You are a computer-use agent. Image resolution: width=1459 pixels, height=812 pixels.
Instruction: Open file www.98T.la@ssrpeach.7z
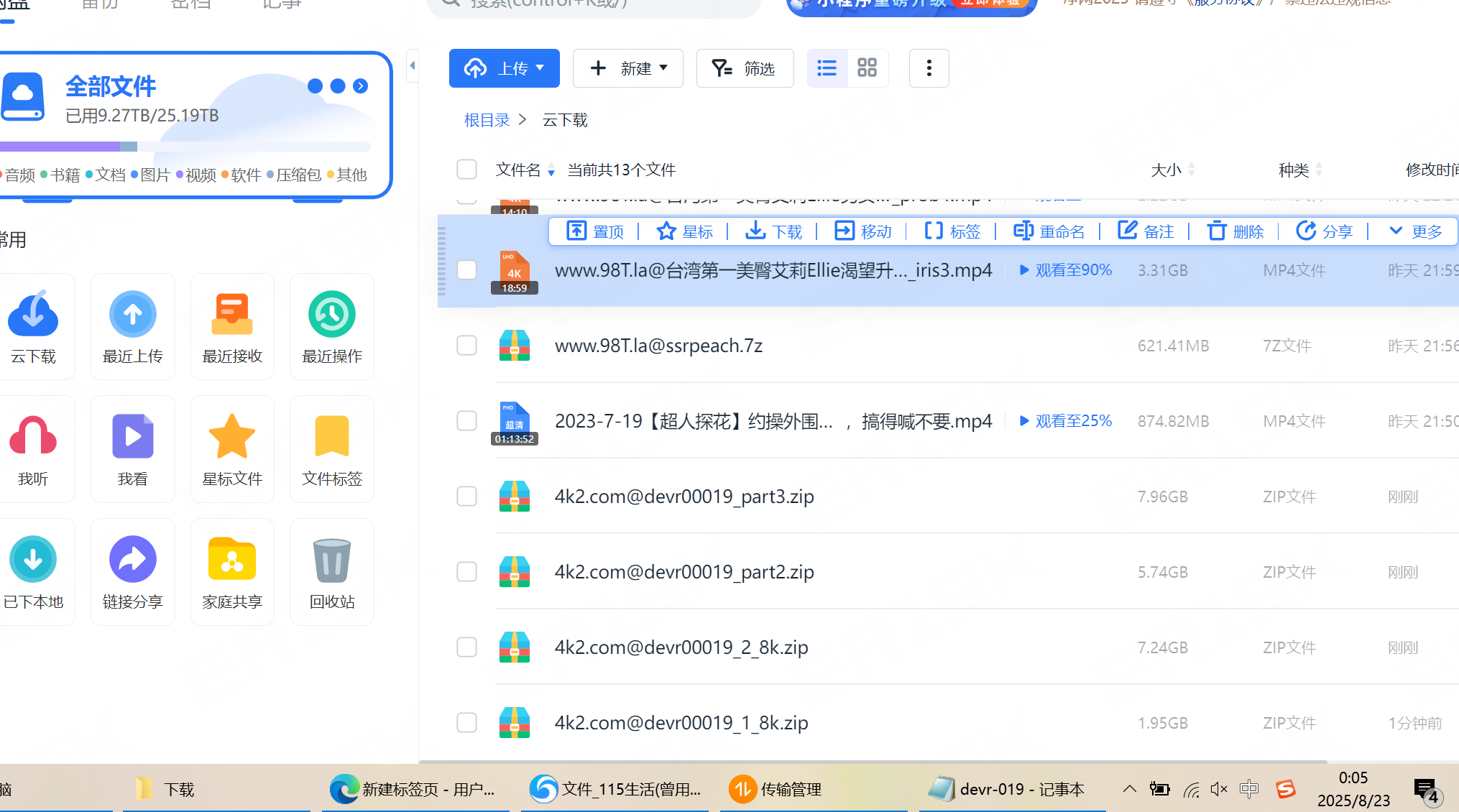[658, 346]
